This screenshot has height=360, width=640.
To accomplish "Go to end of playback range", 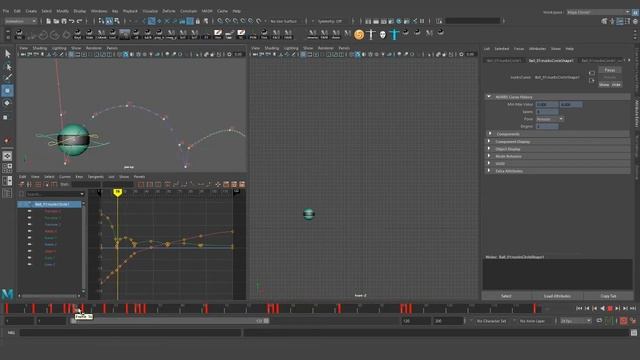I will pos(633,309).
